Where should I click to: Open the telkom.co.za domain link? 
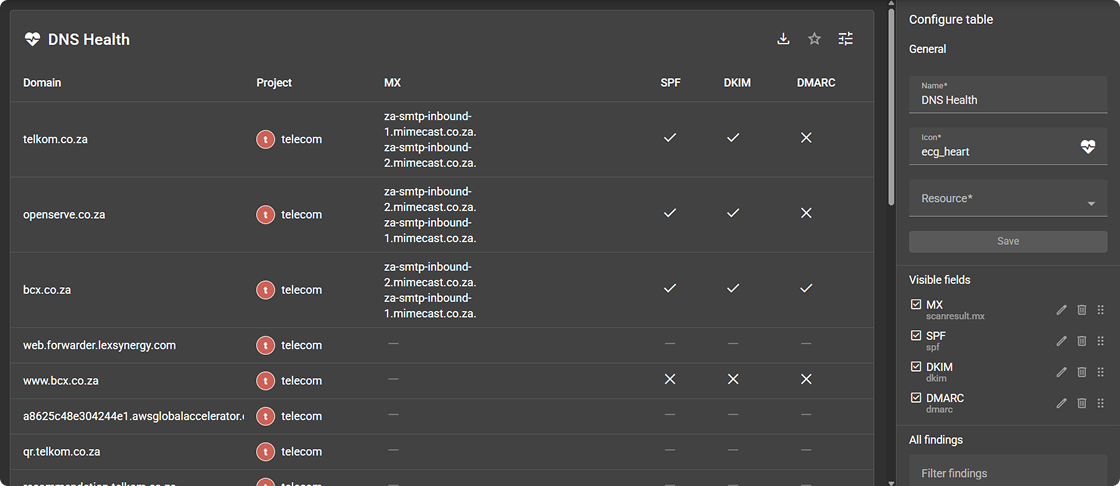[x=55, y=139]
